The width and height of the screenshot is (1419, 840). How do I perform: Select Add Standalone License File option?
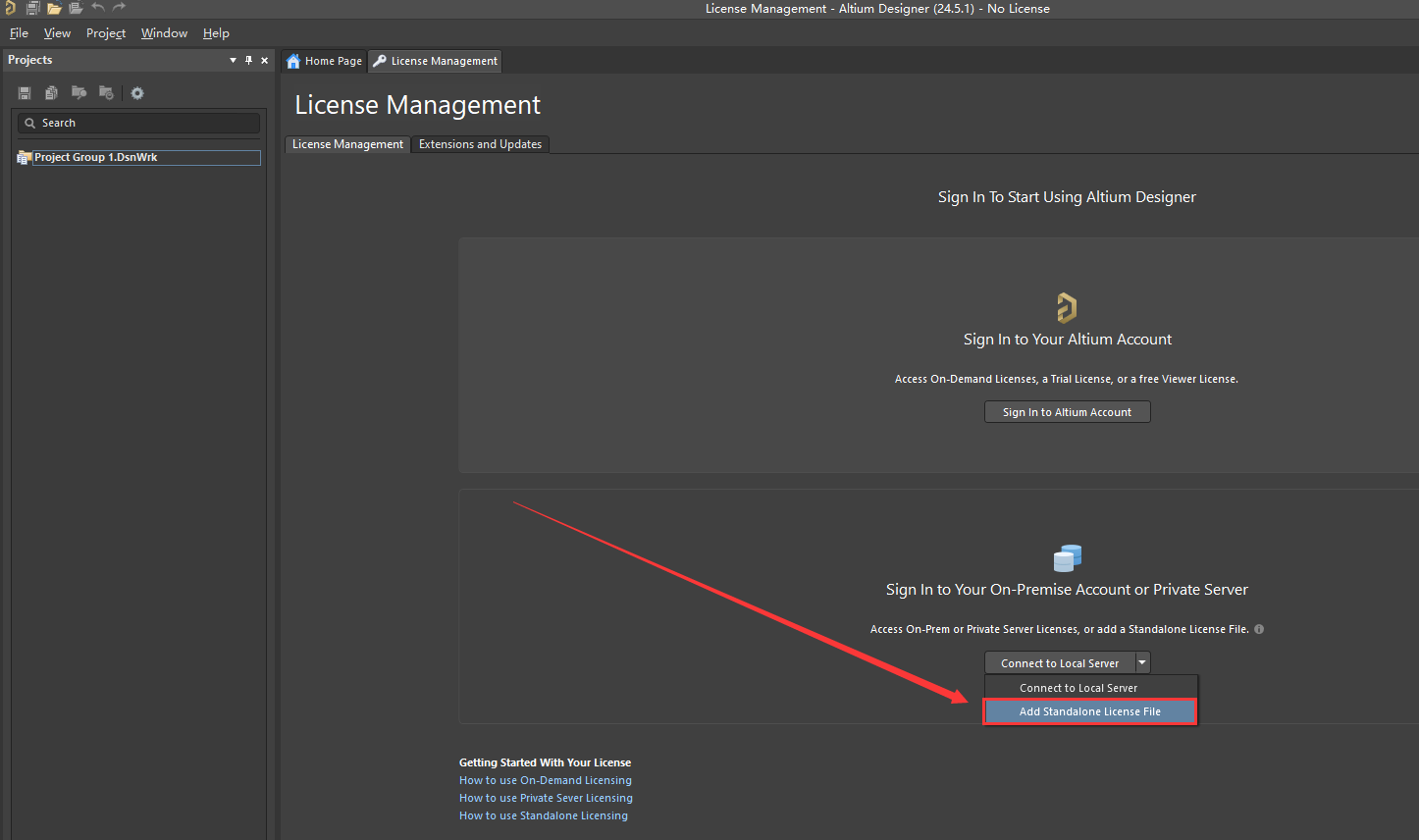point(1089,711)
